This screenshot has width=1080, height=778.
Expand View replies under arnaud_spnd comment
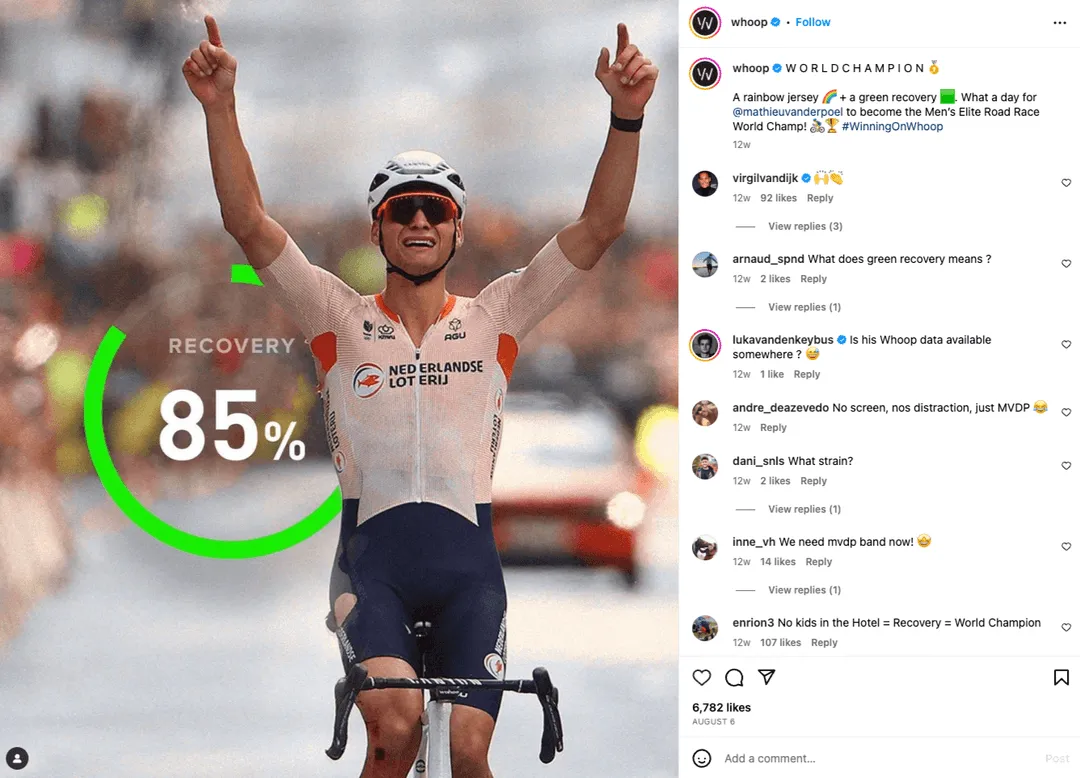[x=804, y=307]
